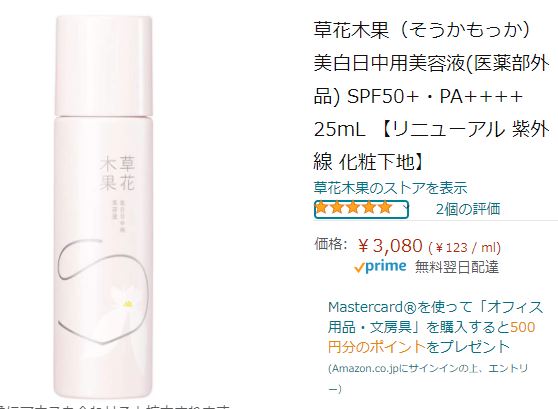Click the 無料翌日配達 delivery text
The width and height of the screenshot is (558, 409).
click(x=457, y=267)
